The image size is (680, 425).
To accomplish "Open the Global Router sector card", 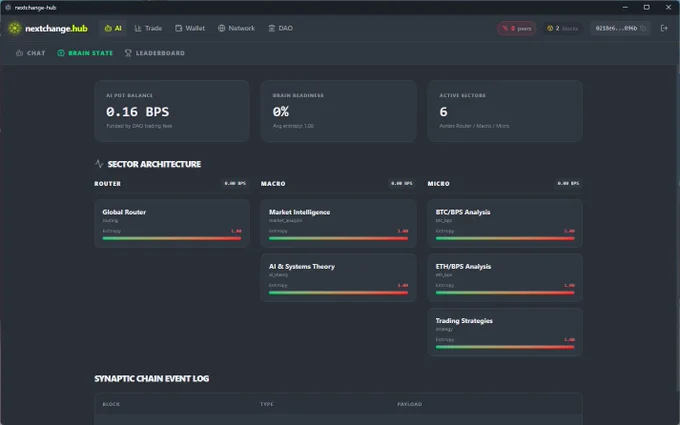I will click(x=172, y=223).
